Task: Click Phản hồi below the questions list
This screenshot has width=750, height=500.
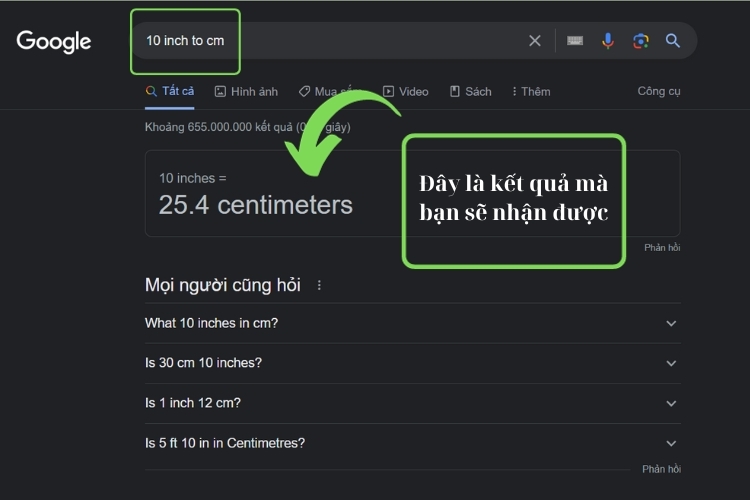Action: click(x=662, y=469)
